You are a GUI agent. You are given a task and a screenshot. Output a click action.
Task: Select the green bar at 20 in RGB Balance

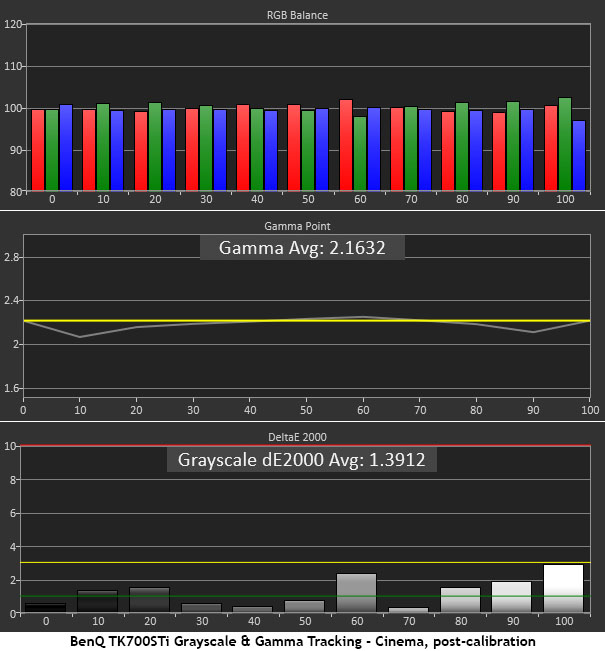click(154, 146)
